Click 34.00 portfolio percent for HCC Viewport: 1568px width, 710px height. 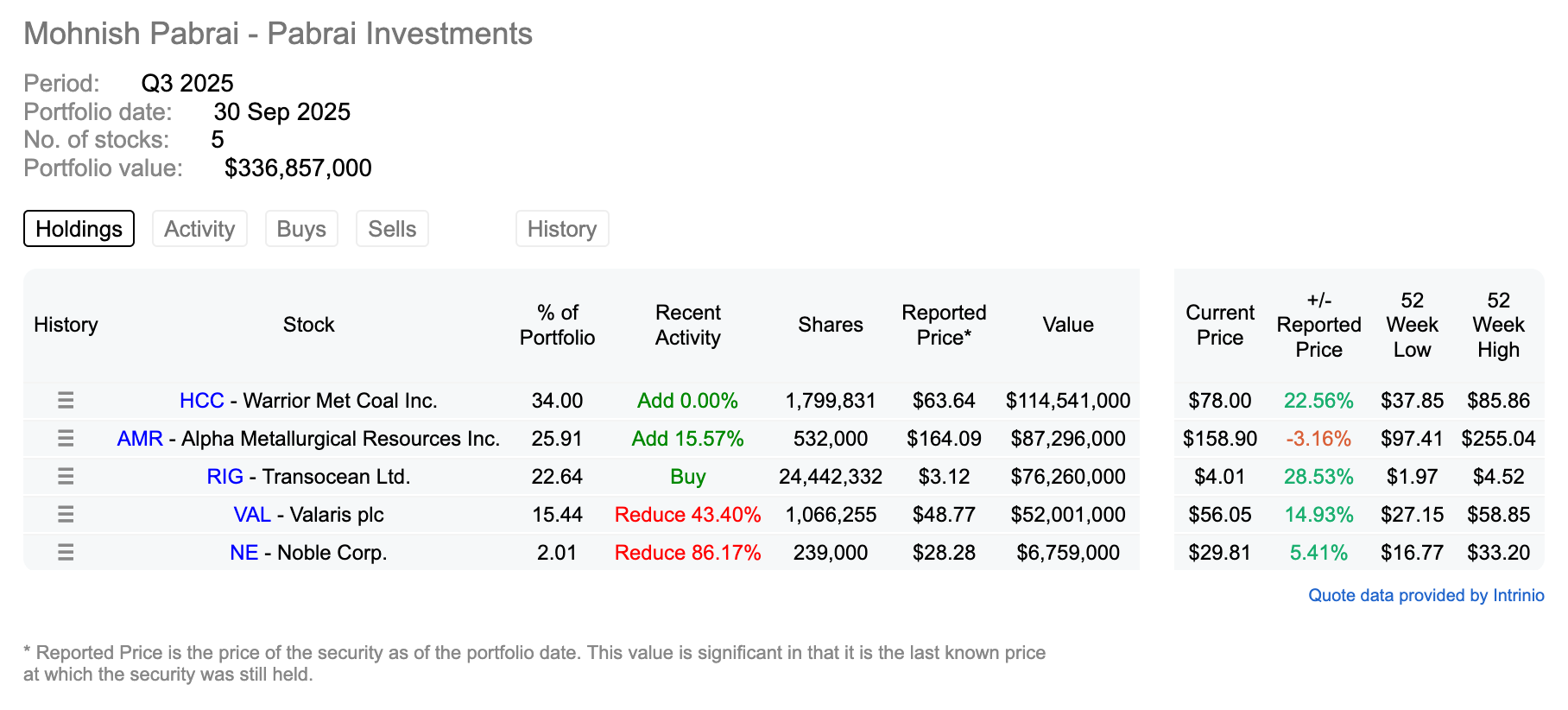(557, 401)
